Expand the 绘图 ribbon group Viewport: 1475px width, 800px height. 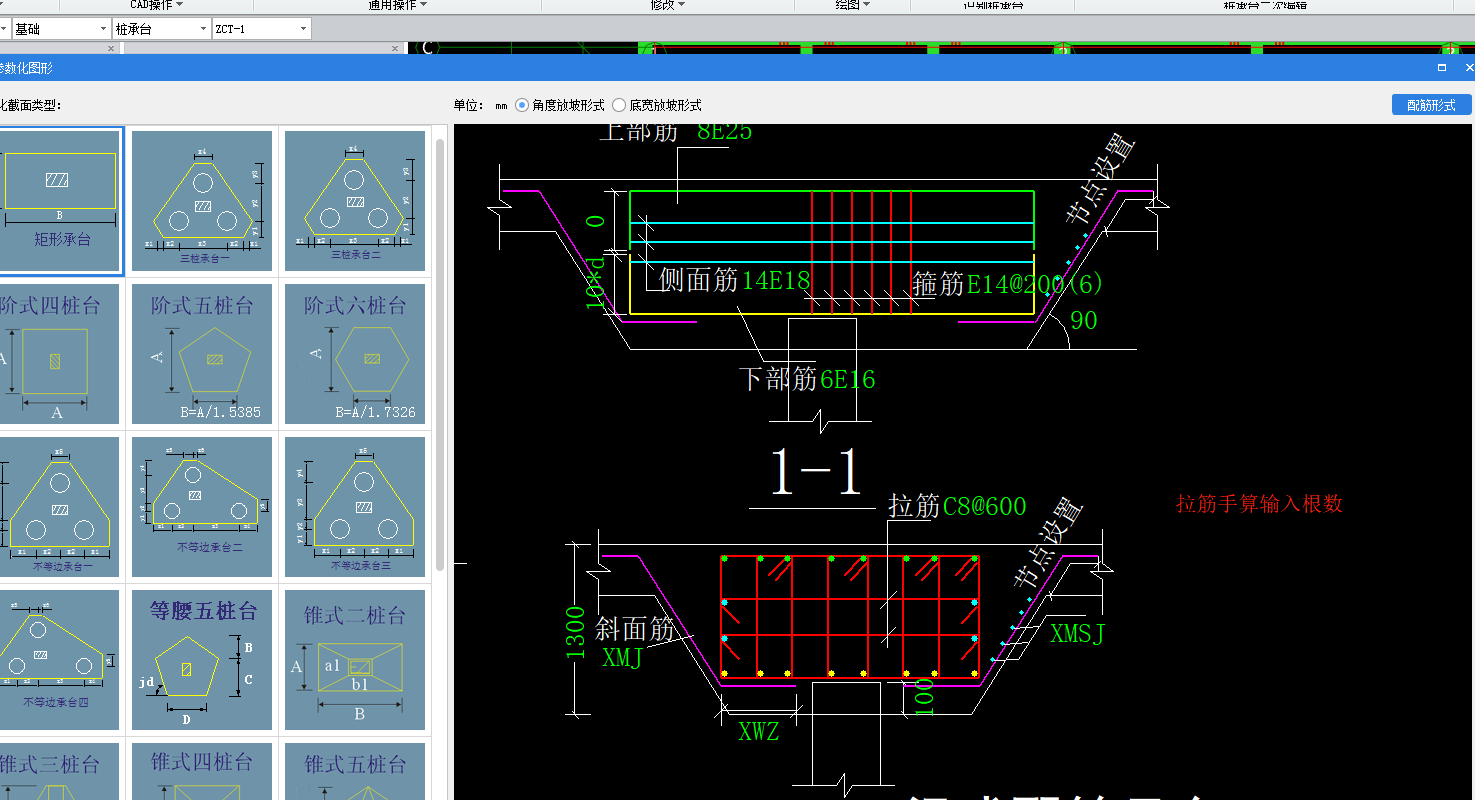pos(853,5)
